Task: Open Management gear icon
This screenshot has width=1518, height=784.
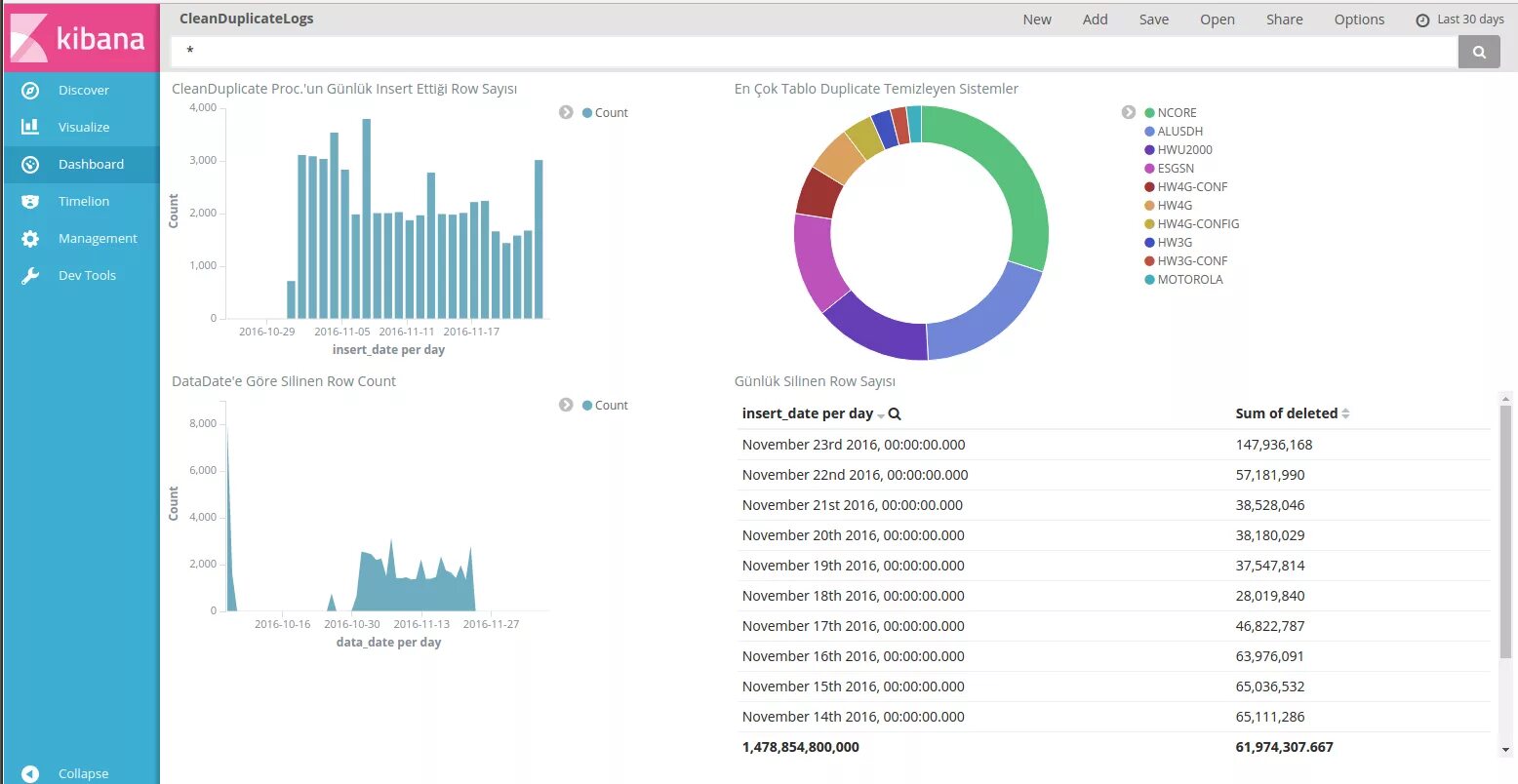Action: (30, 238)
